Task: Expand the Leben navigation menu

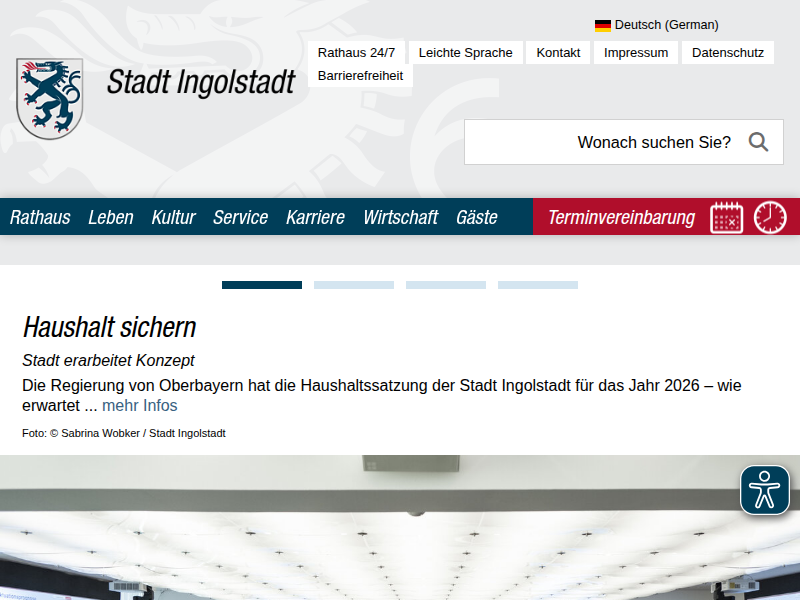Action: point(111,217)
